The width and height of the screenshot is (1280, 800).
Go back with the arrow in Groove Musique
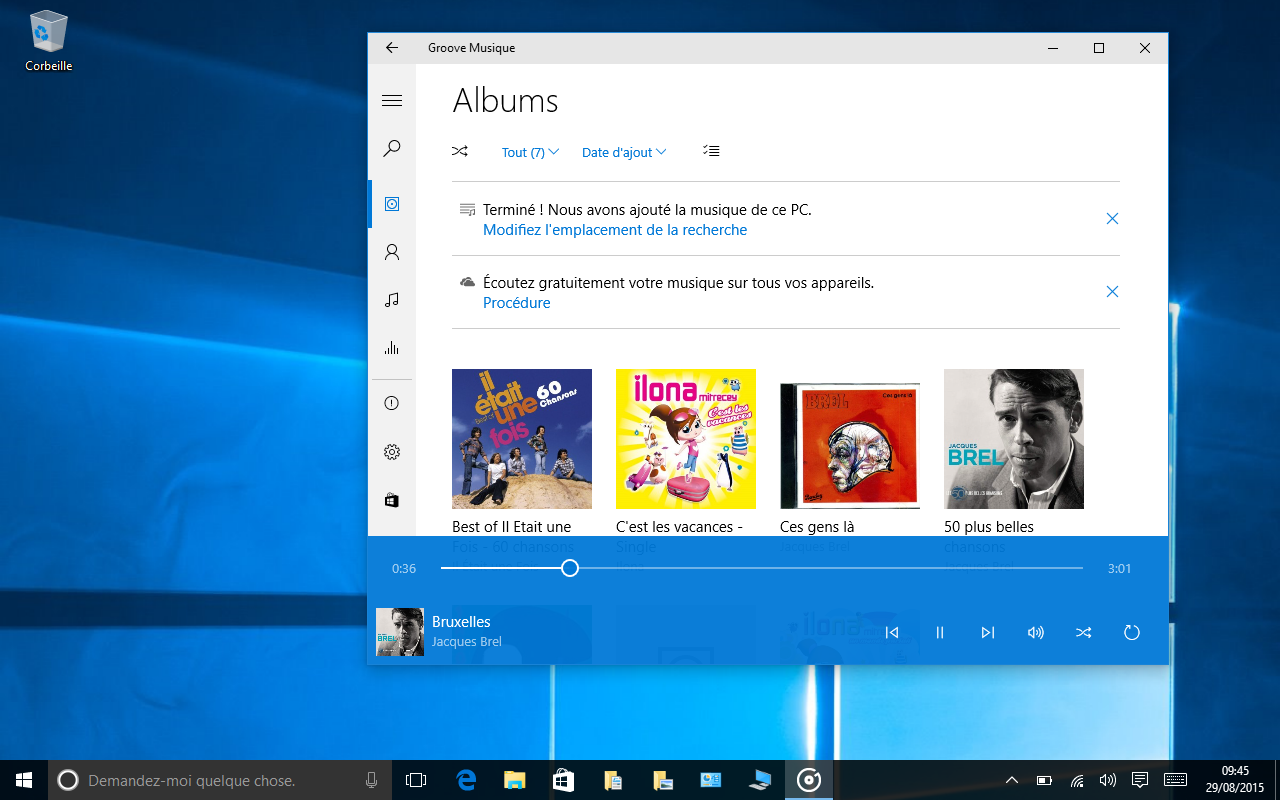(392, 48)
